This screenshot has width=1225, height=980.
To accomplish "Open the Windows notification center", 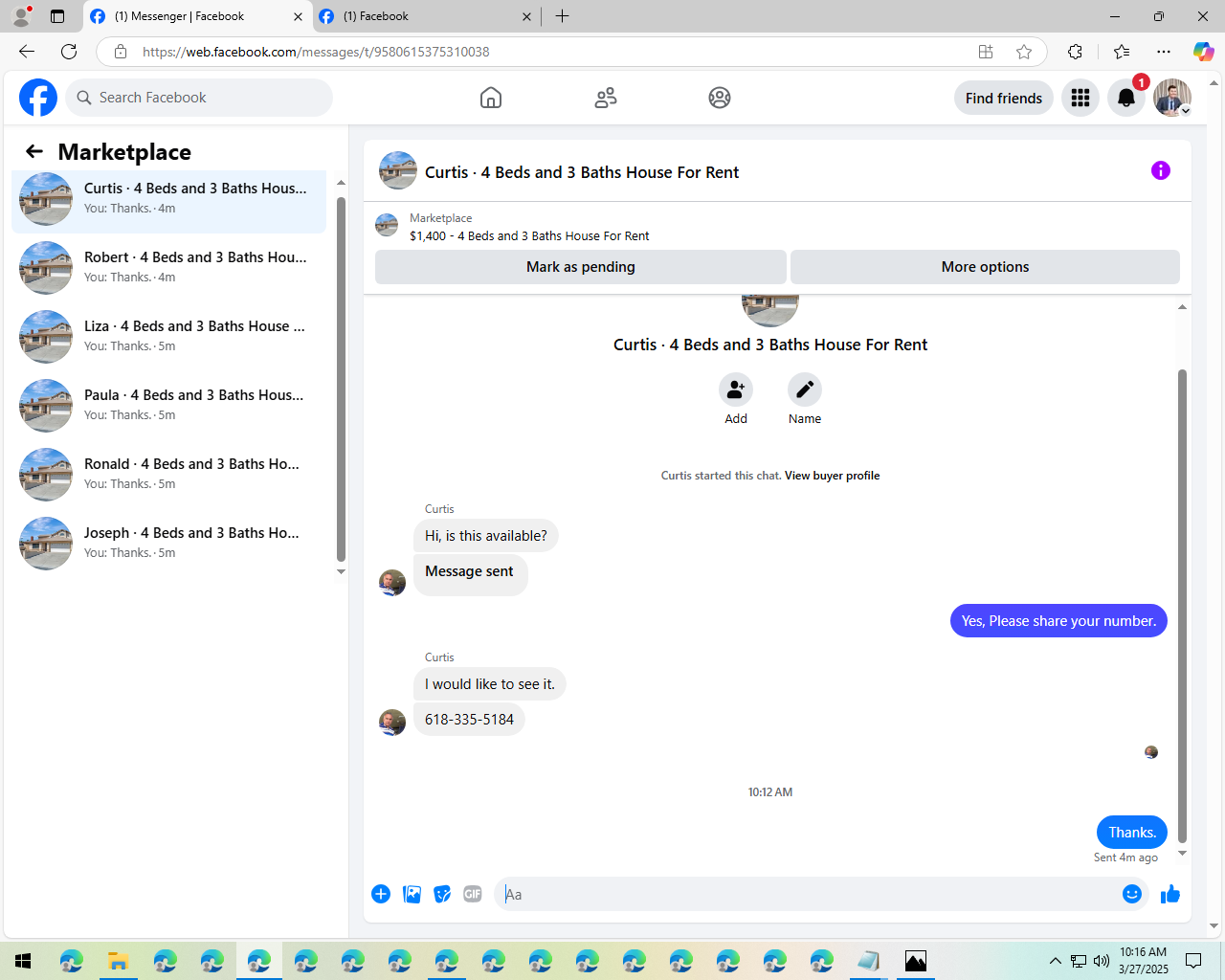I will (1193, 961).
